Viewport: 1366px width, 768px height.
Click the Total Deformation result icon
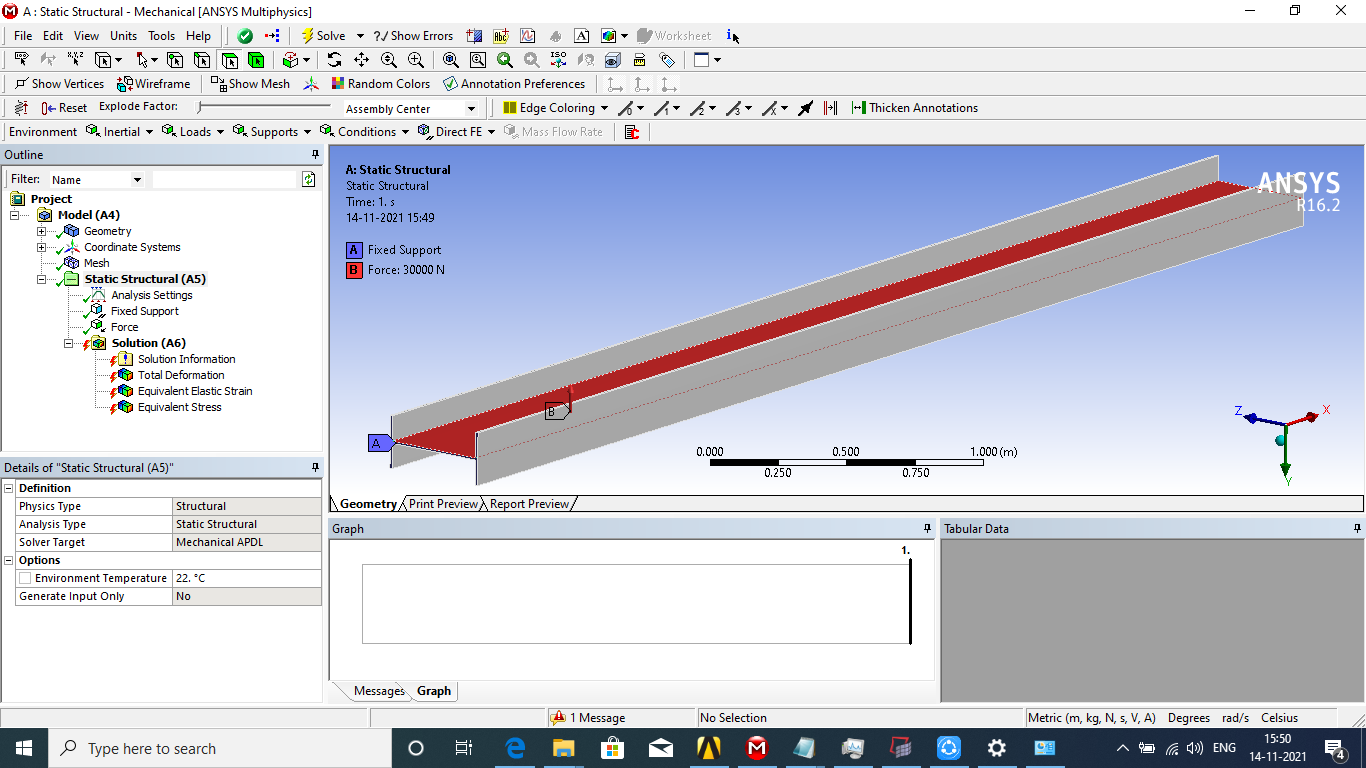(125, 375)
